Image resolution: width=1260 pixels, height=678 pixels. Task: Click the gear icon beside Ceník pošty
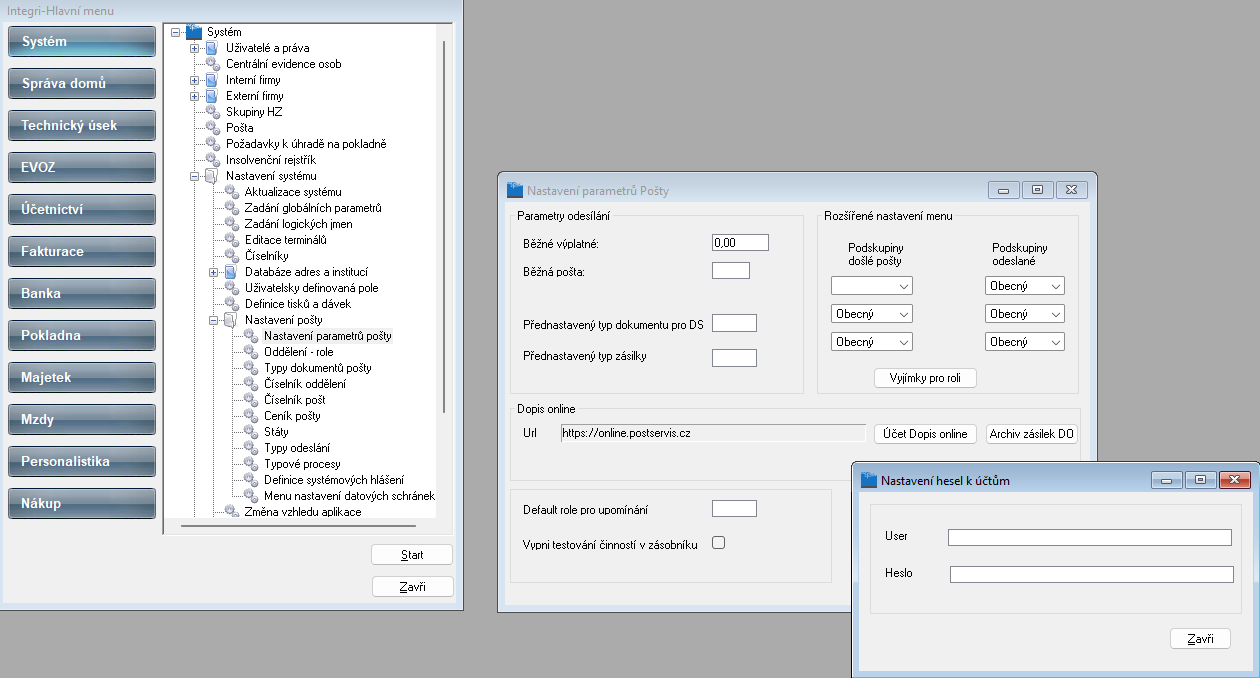[250, 416]
